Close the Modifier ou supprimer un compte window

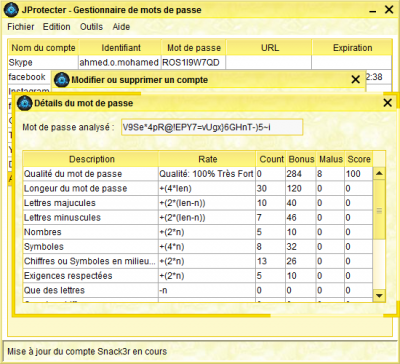pyautogui.click(x=356, y=80)
